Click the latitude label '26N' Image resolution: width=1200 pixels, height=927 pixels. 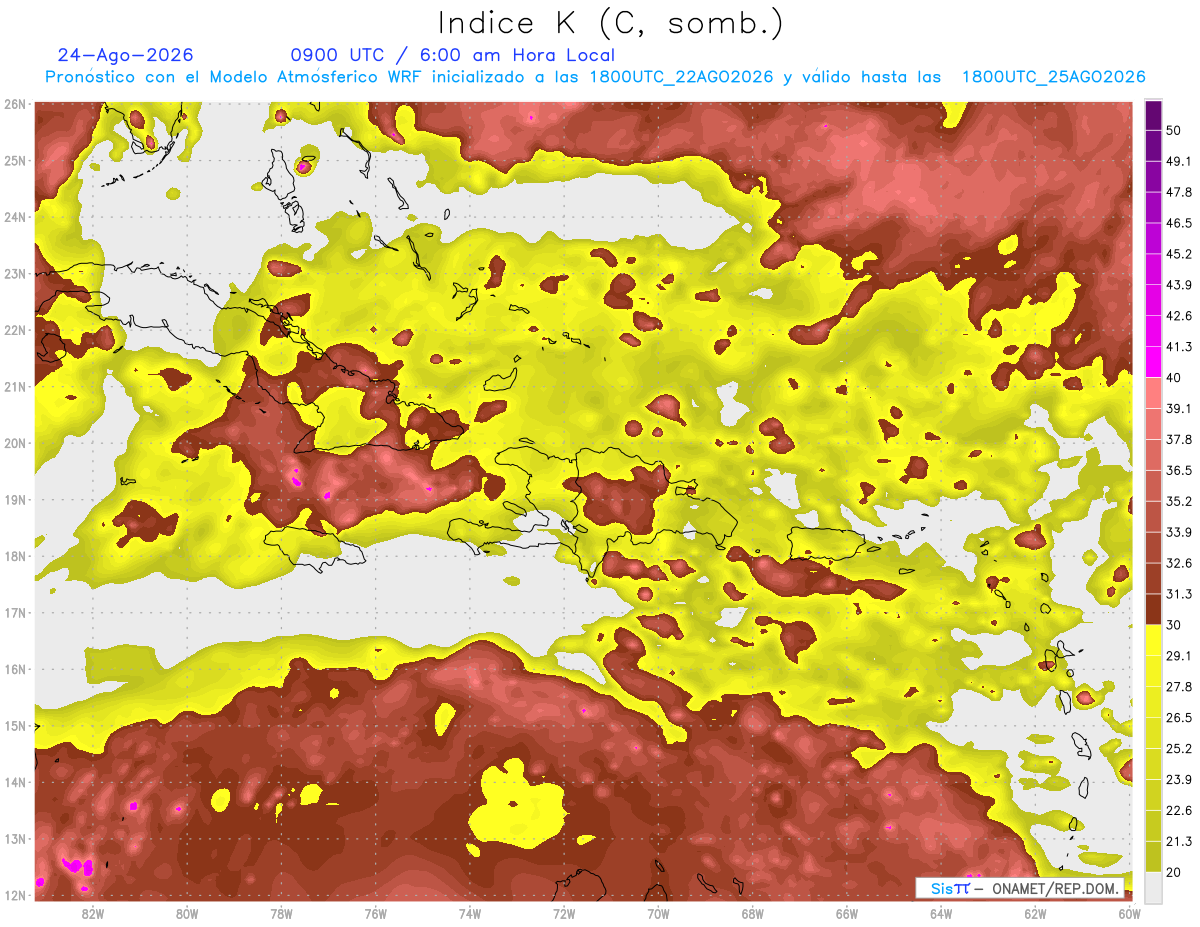coord(15,104)
